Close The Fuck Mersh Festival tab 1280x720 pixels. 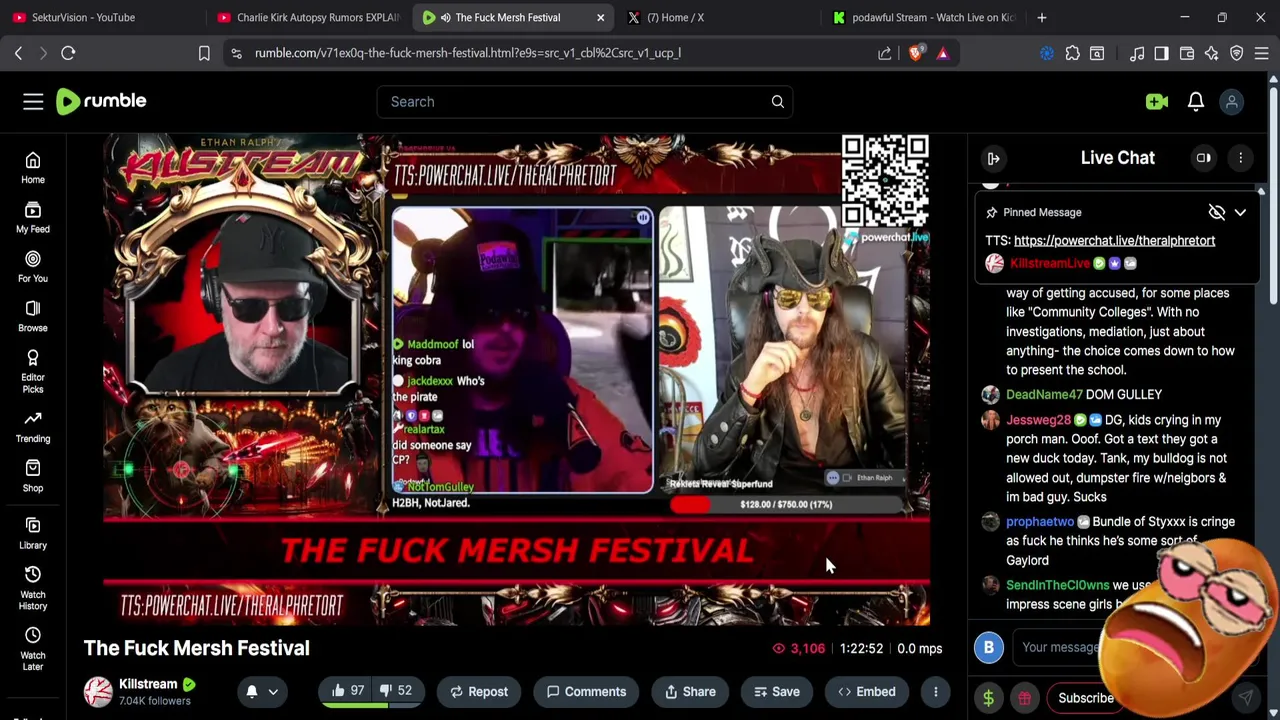[x=600, y=17]
